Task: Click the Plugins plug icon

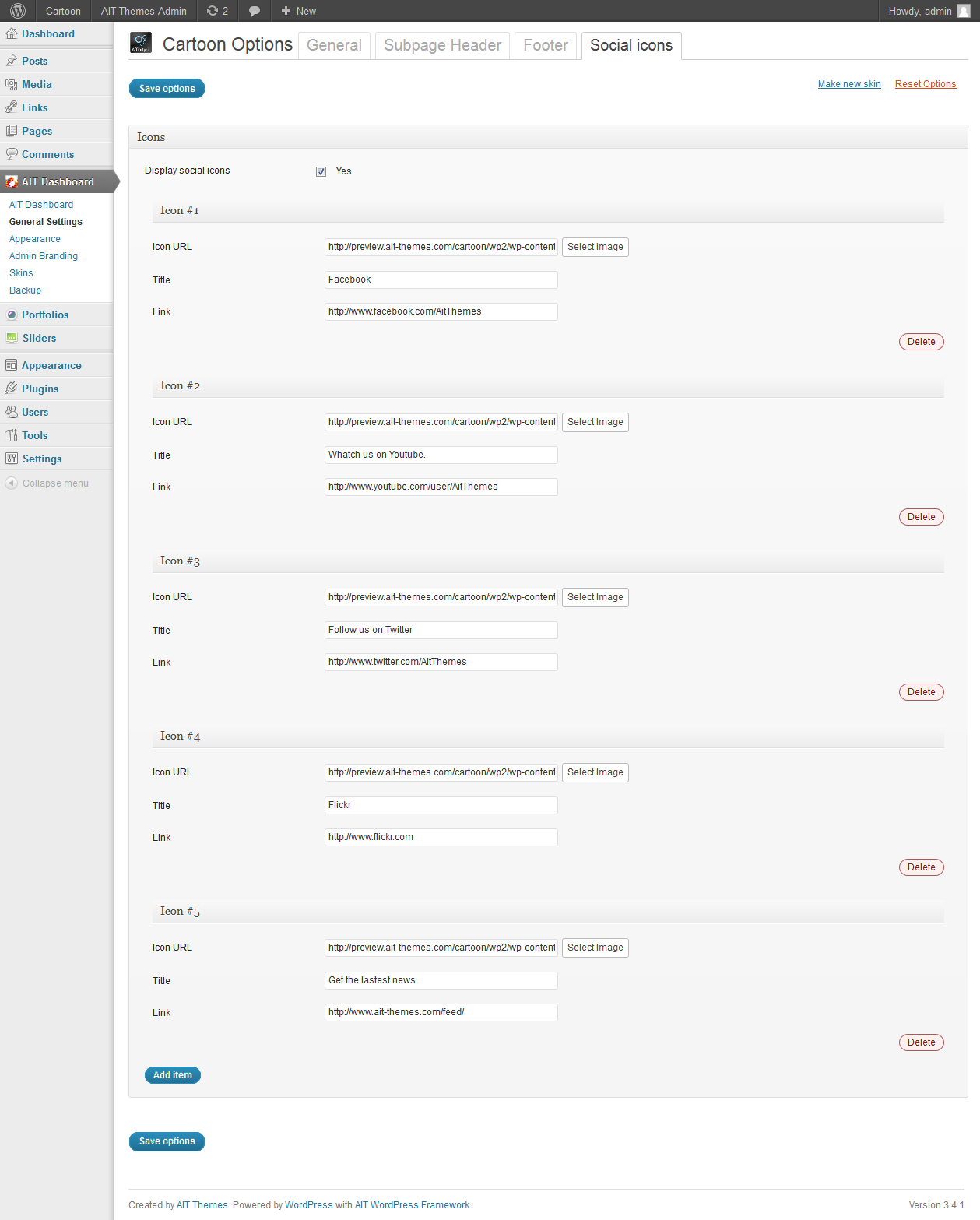Action: [x=12, y=389]
